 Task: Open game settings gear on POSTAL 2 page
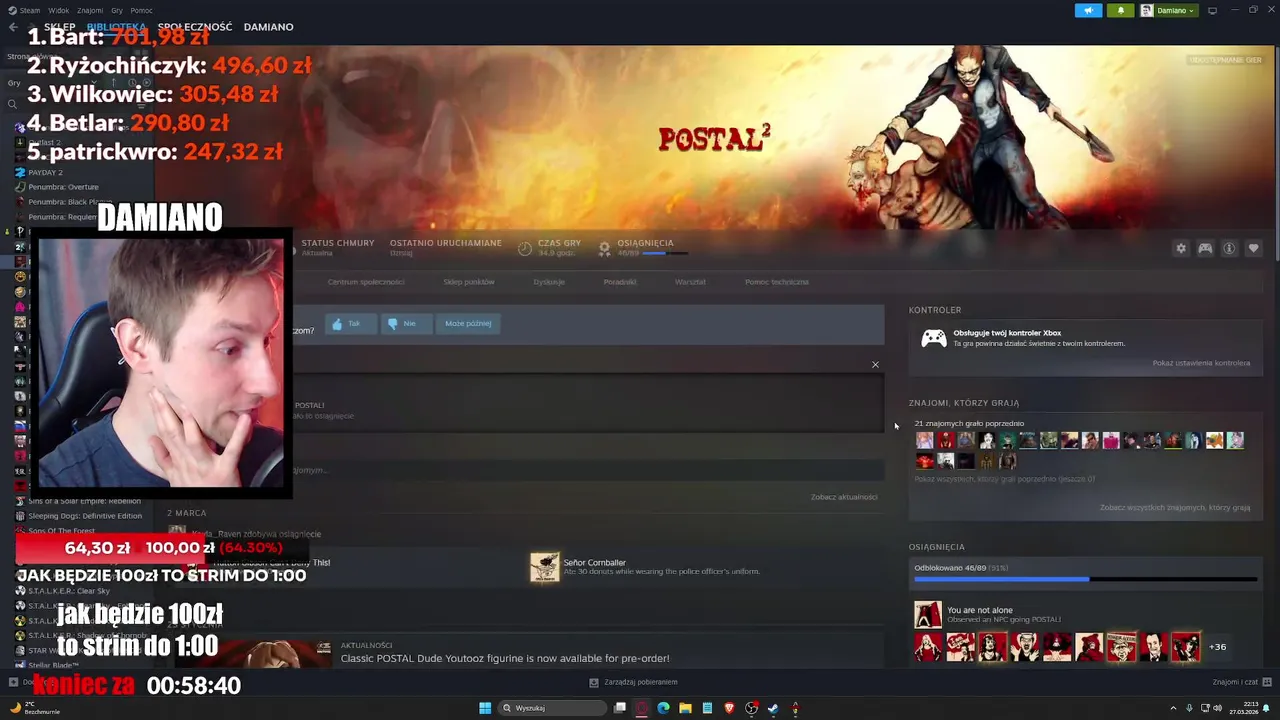coord(1181,248)
